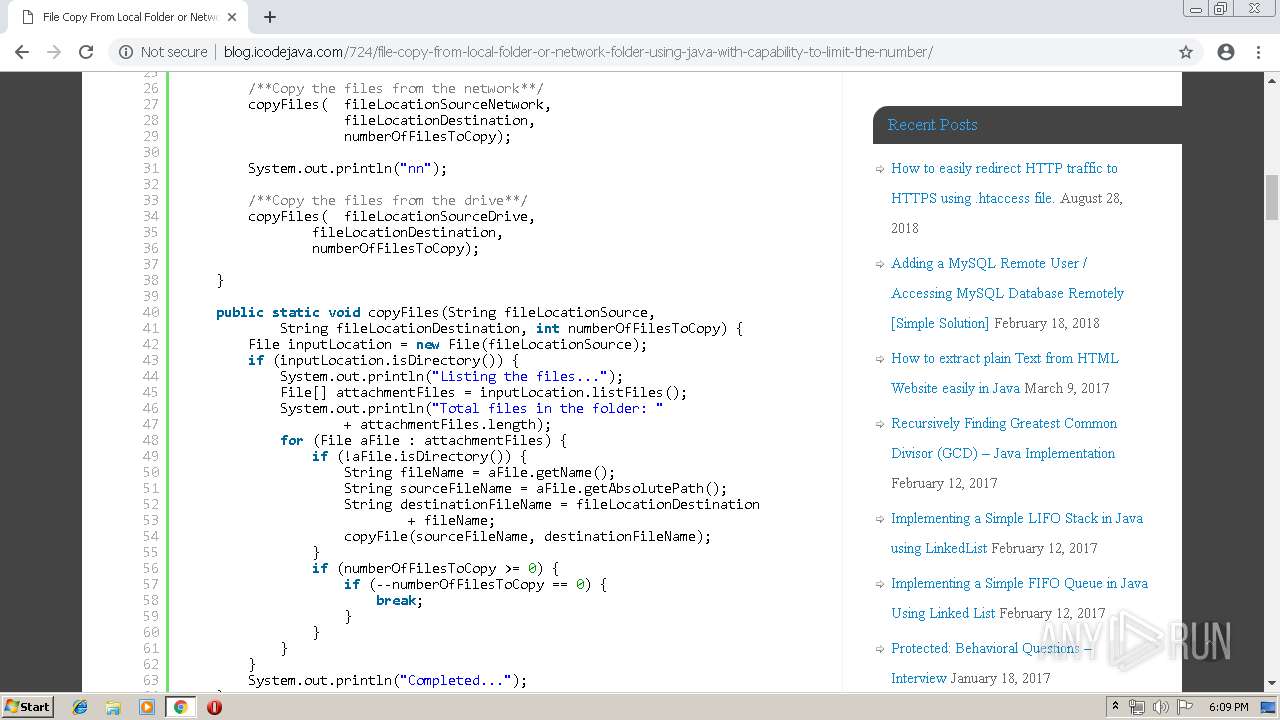This screenshot has width=1280, height=720.
Task: Open 'Implementing a Simple LIFO Stack' post
Action: click(1017, 533)
